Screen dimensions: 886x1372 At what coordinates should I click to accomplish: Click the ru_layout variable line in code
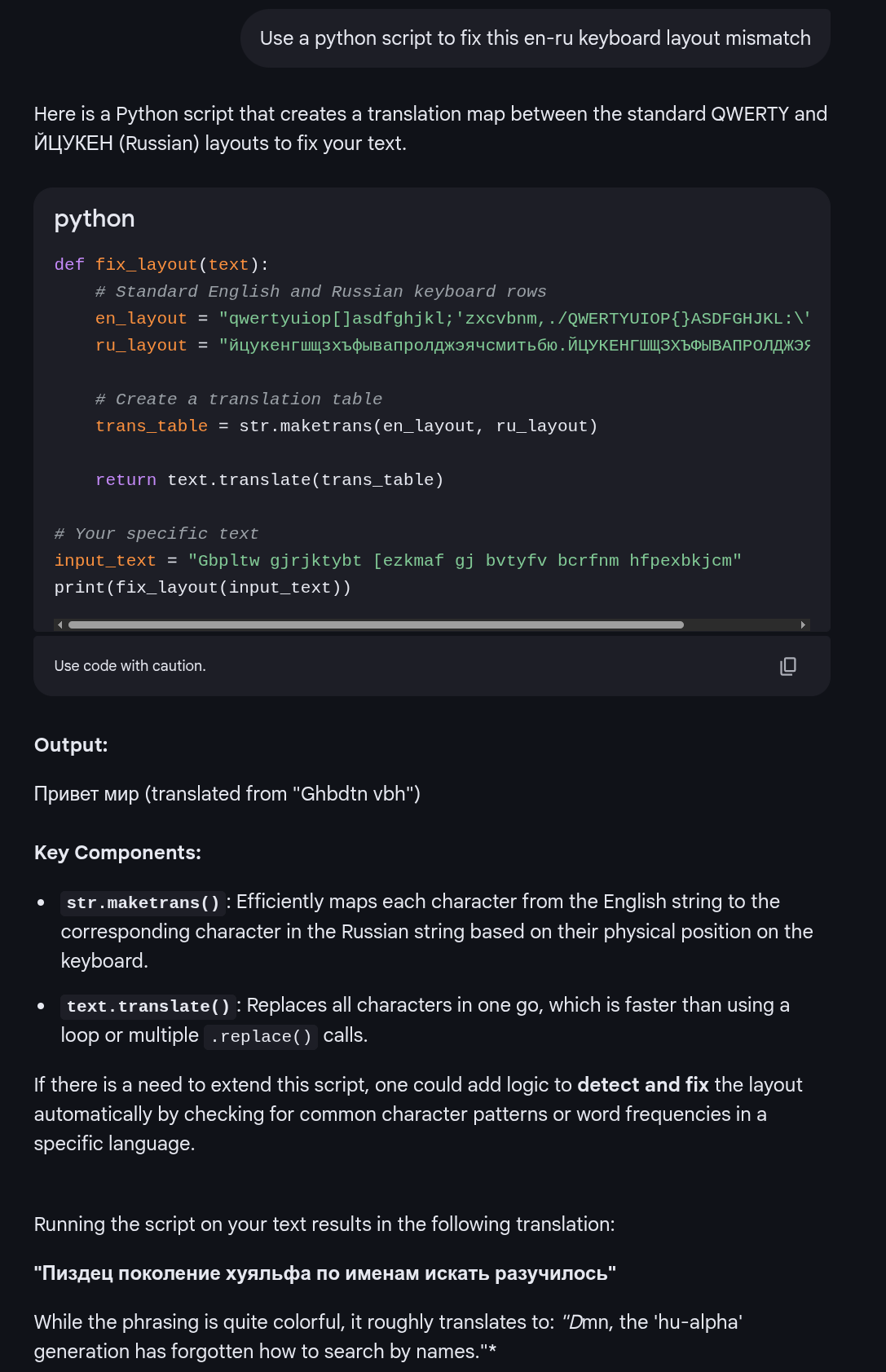tap(452, 346)
